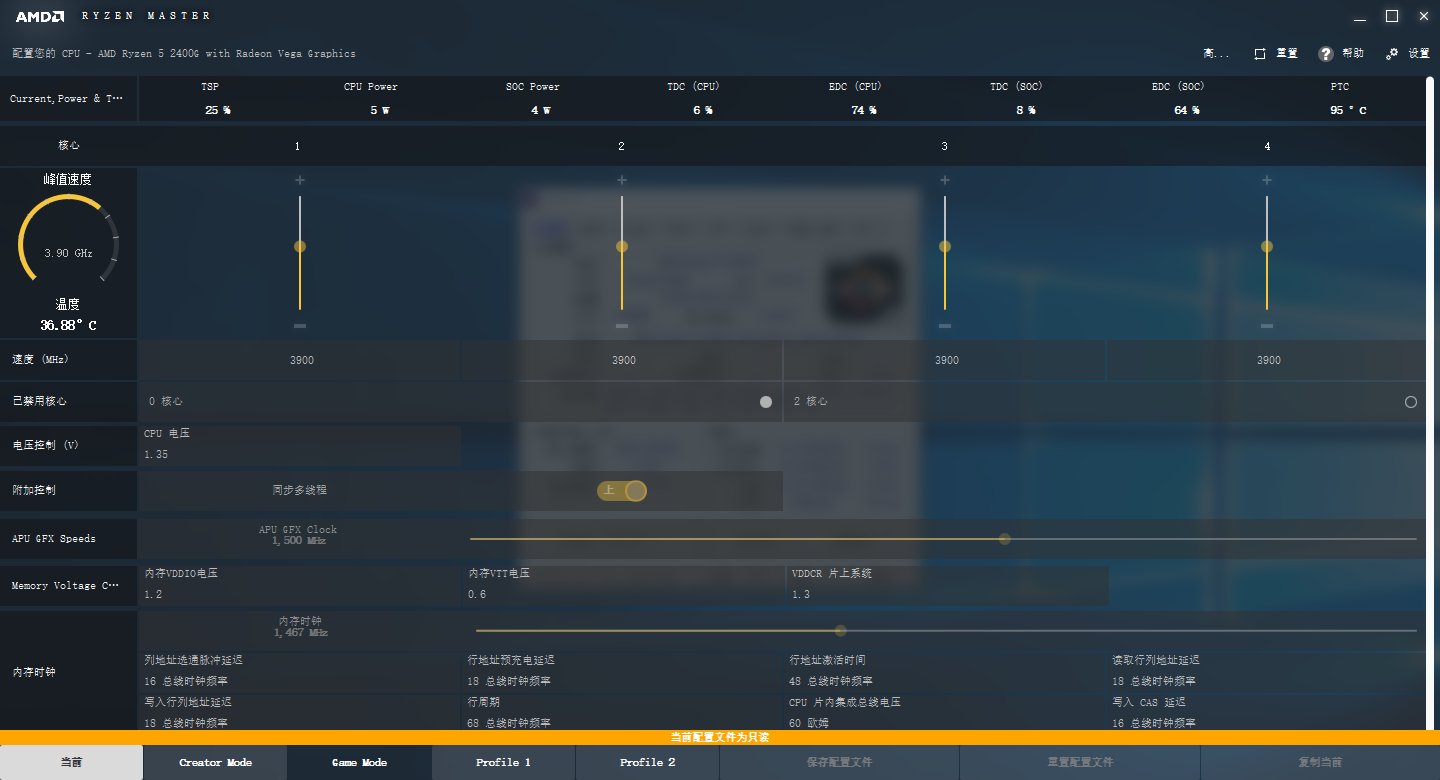Open the Profile 1 tab
Screen dimensions: 1440x780
(x=503, y=762)
